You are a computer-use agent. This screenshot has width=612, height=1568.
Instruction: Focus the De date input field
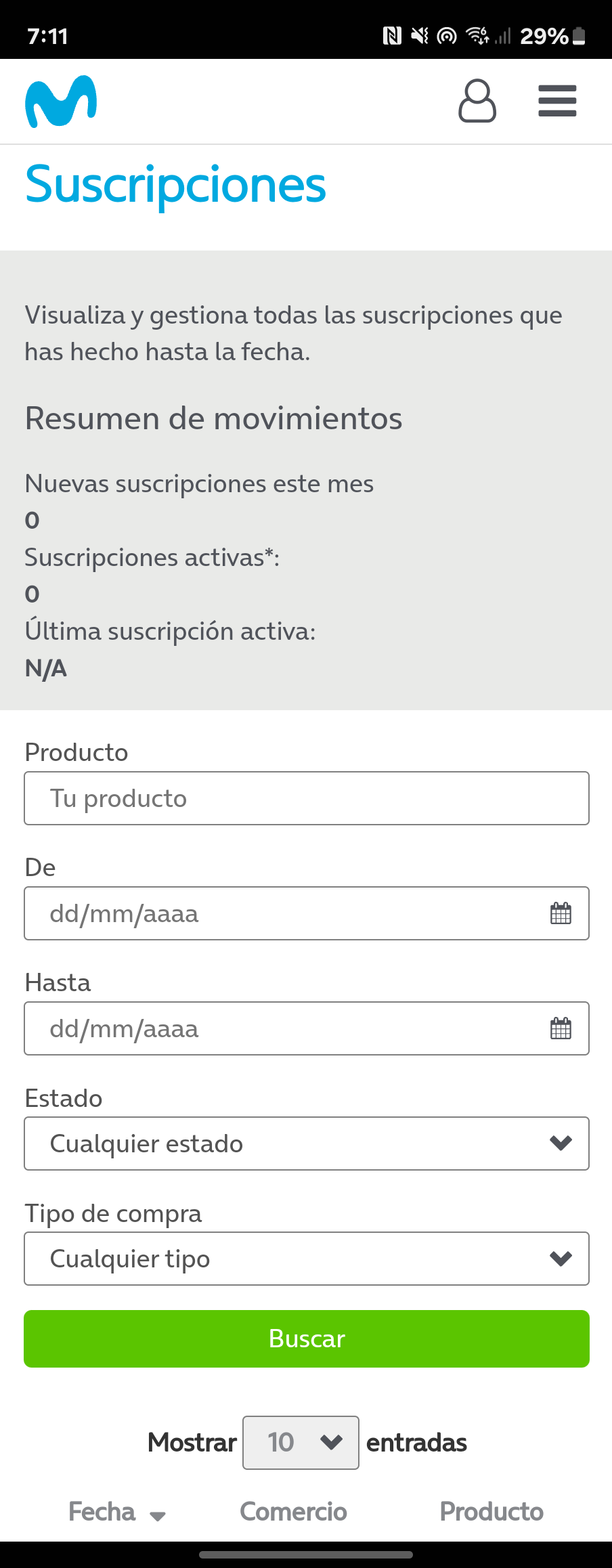click(x=284, y=913)
